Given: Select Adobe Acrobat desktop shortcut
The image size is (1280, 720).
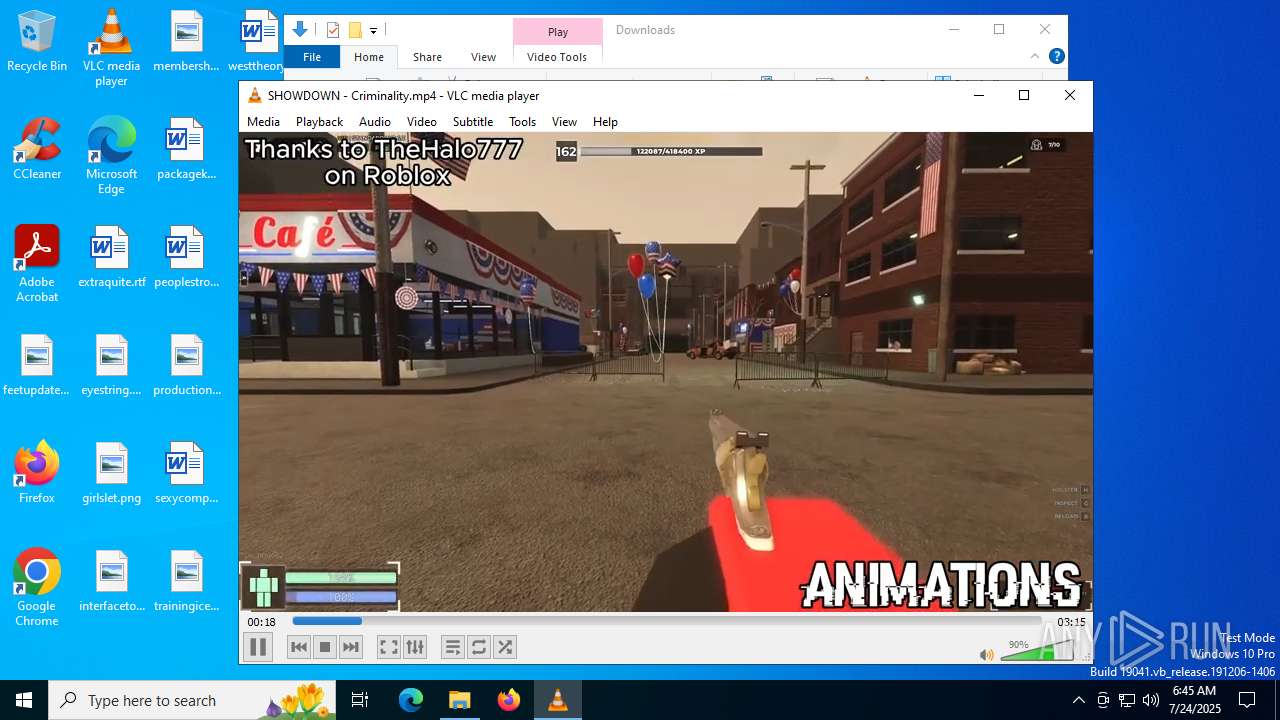Looking at the screenshot, I should tap(37, 265).
